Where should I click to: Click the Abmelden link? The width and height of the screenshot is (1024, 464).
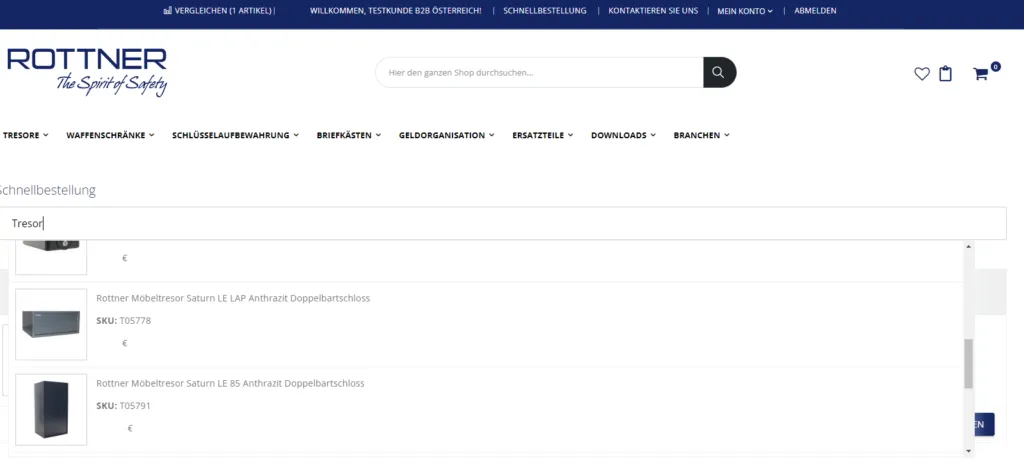click(x=815, y=11)
